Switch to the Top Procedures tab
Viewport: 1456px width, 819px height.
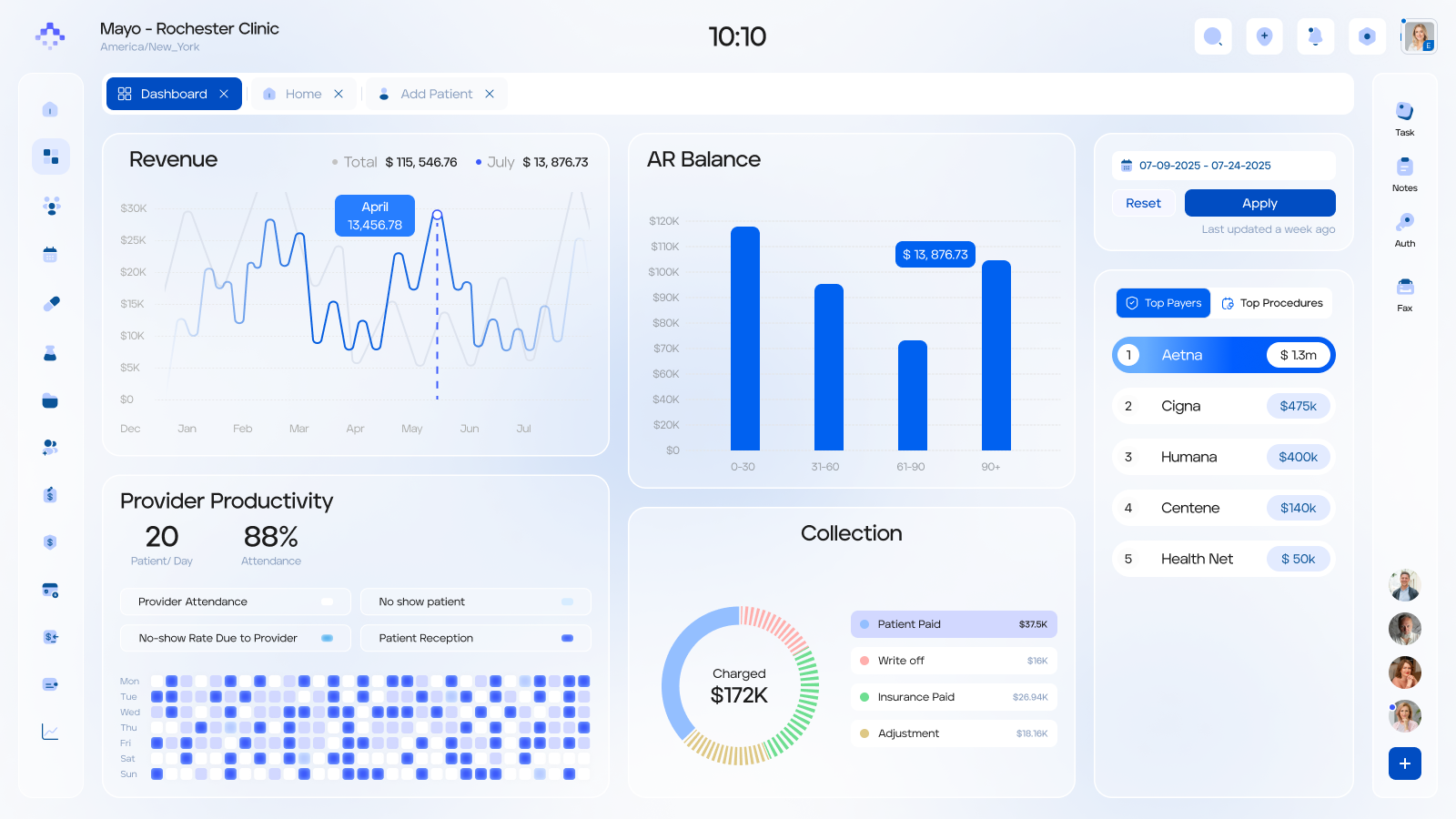tap(1272, 303)
